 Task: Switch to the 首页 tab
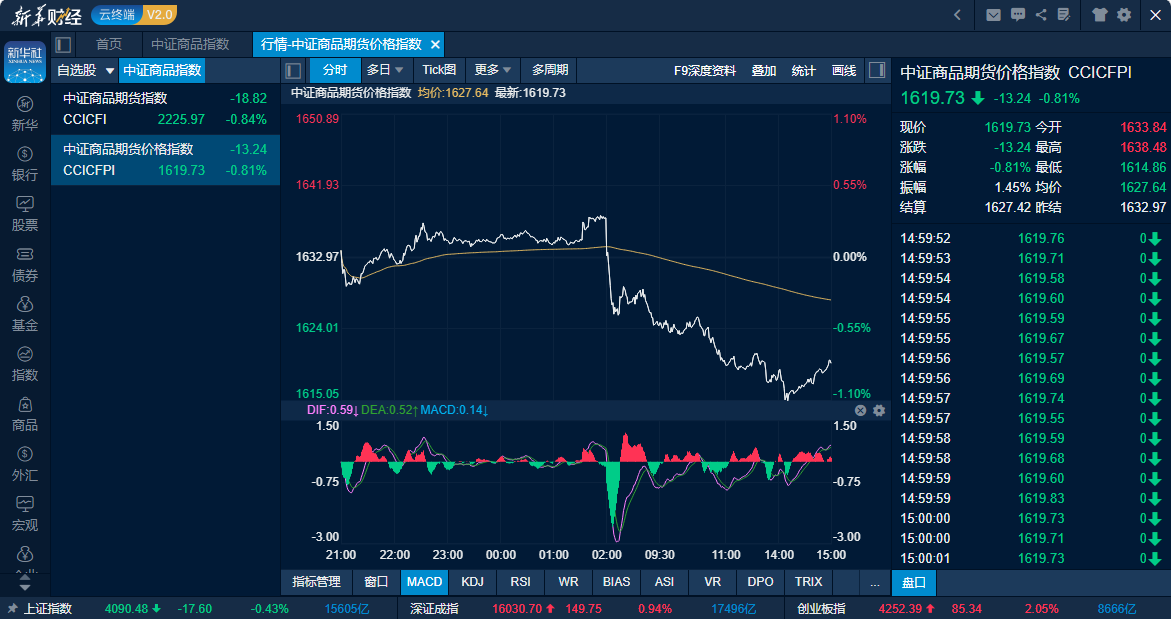[109, 44]
